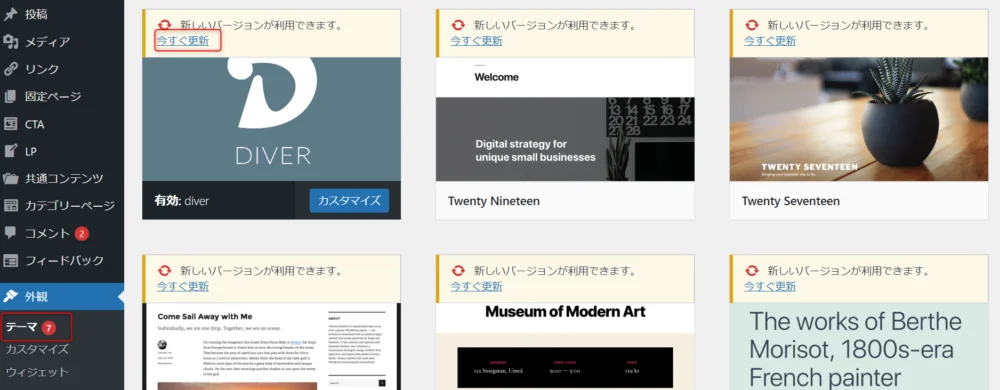Open テーマ submenu item
Image resolution: width=1000 pixels, height=390 pixels.
[x=22, y=327]
